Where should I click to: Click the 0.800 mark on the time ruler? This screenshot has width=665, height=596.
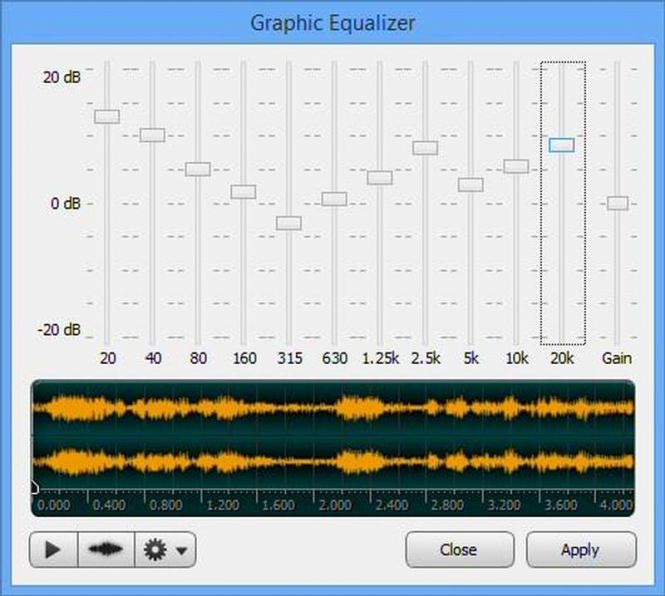pos(165,505)
